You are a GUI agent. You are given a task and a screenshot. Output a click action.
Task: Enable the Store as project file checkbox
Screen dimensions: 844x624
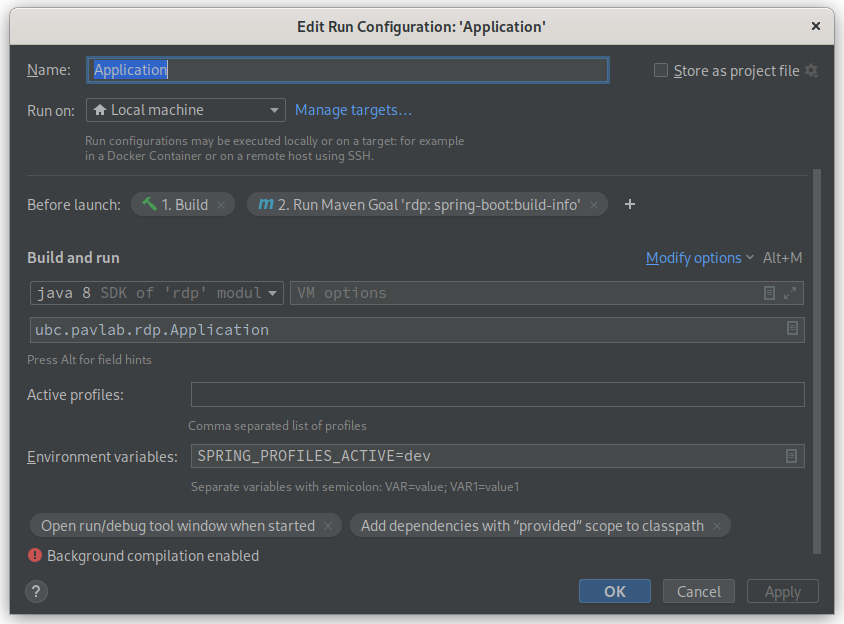(661, 70)
